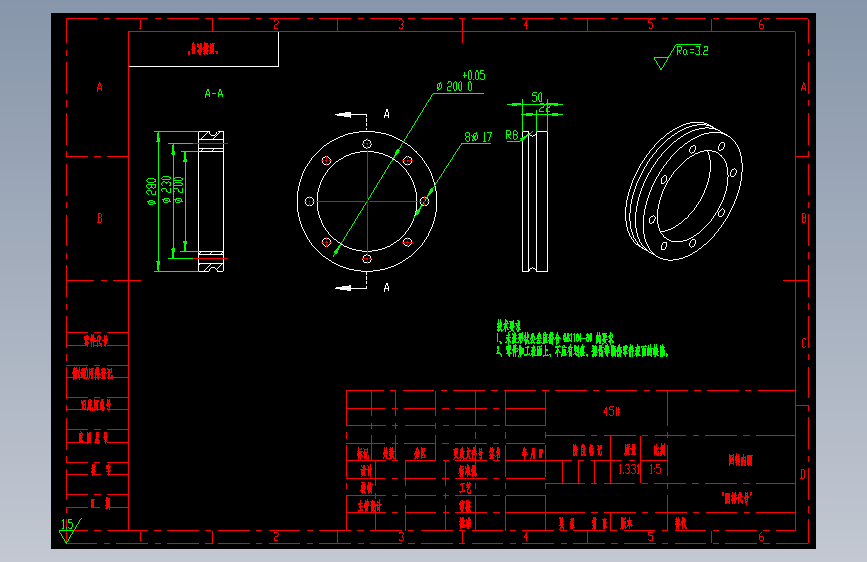Viewport: 867px width, 562px height.
Task: Click the 45# material entry
Action: [x=612, y=412]
